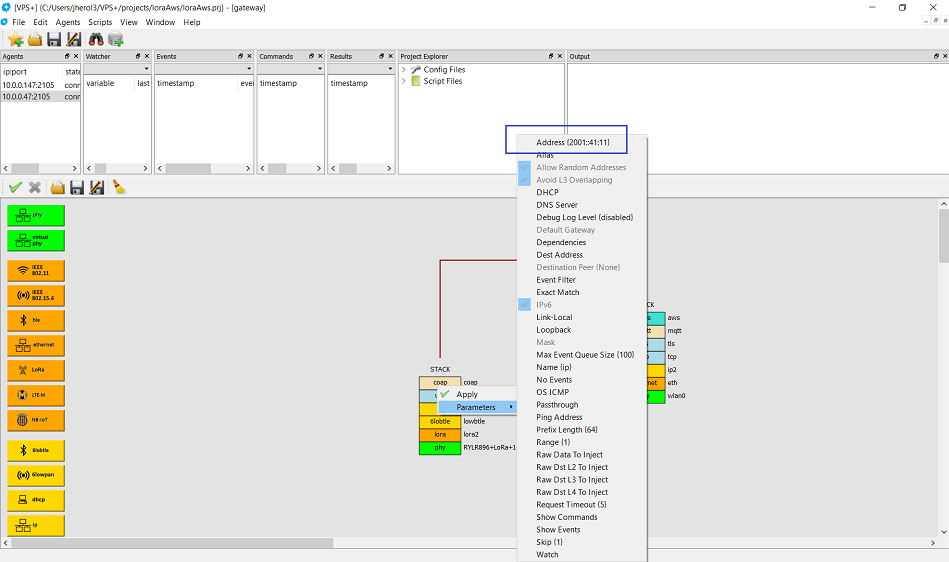Viewport: 949px width, 562px height.
Task: Select the ble Bluetooth block in palette
Action: click(x=36, y=320)
